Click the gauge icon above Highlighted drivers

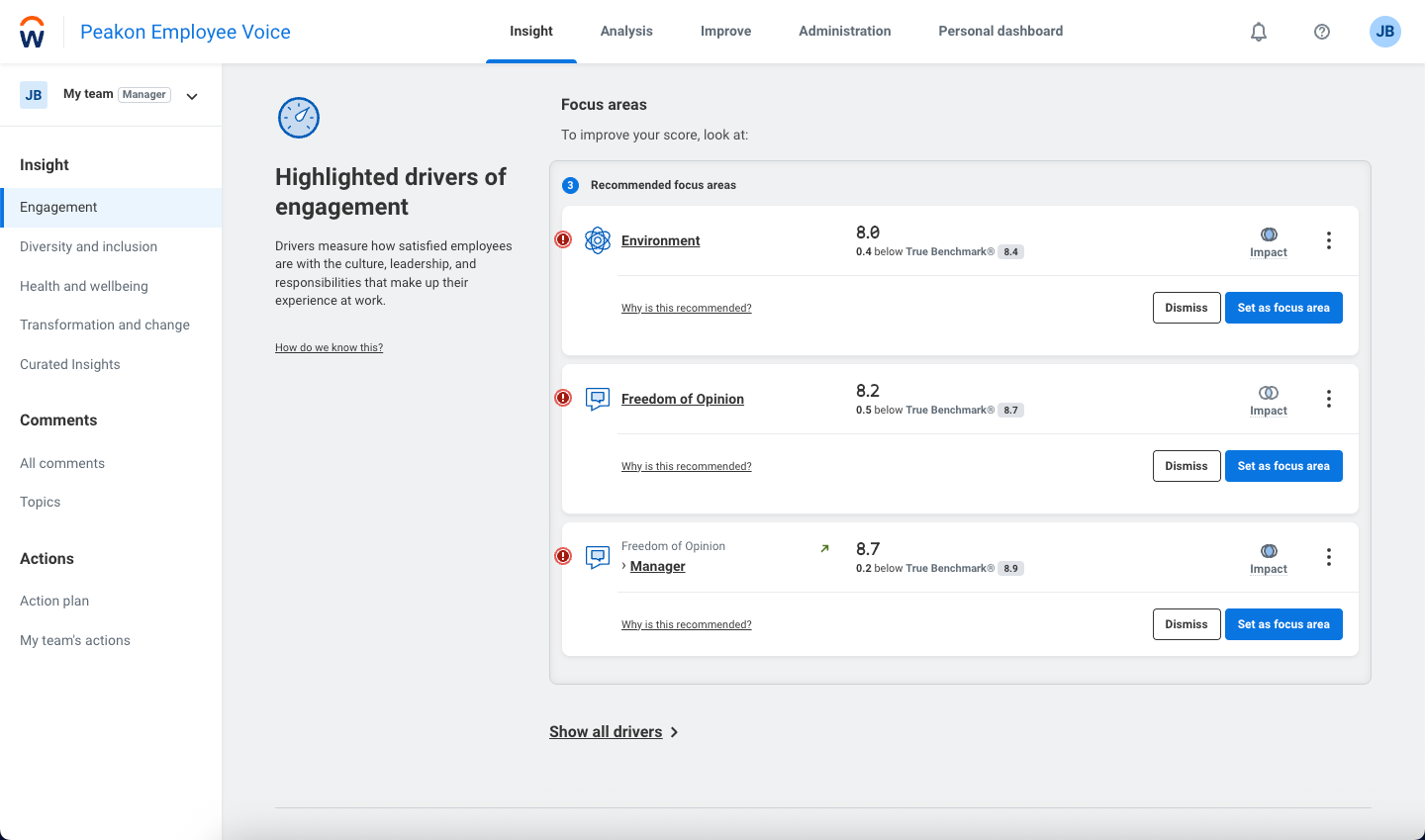click(298, 117)
